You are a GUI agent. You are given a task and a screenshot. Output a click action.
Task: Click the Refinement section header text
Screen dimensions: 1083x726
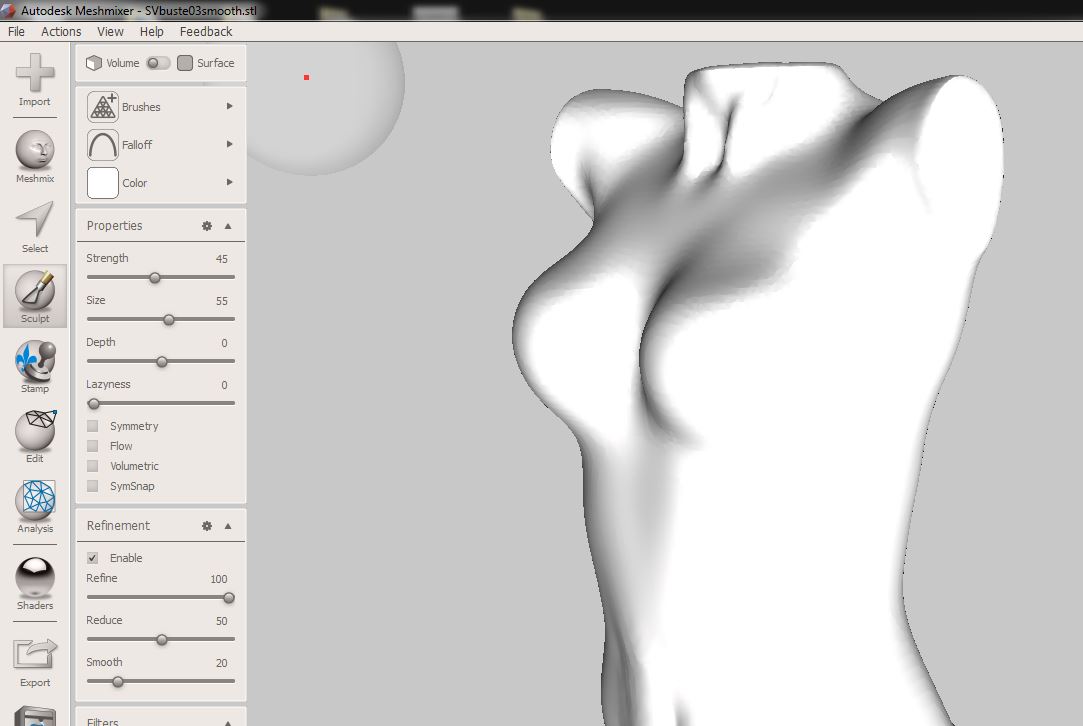click(x=118, y=526)
